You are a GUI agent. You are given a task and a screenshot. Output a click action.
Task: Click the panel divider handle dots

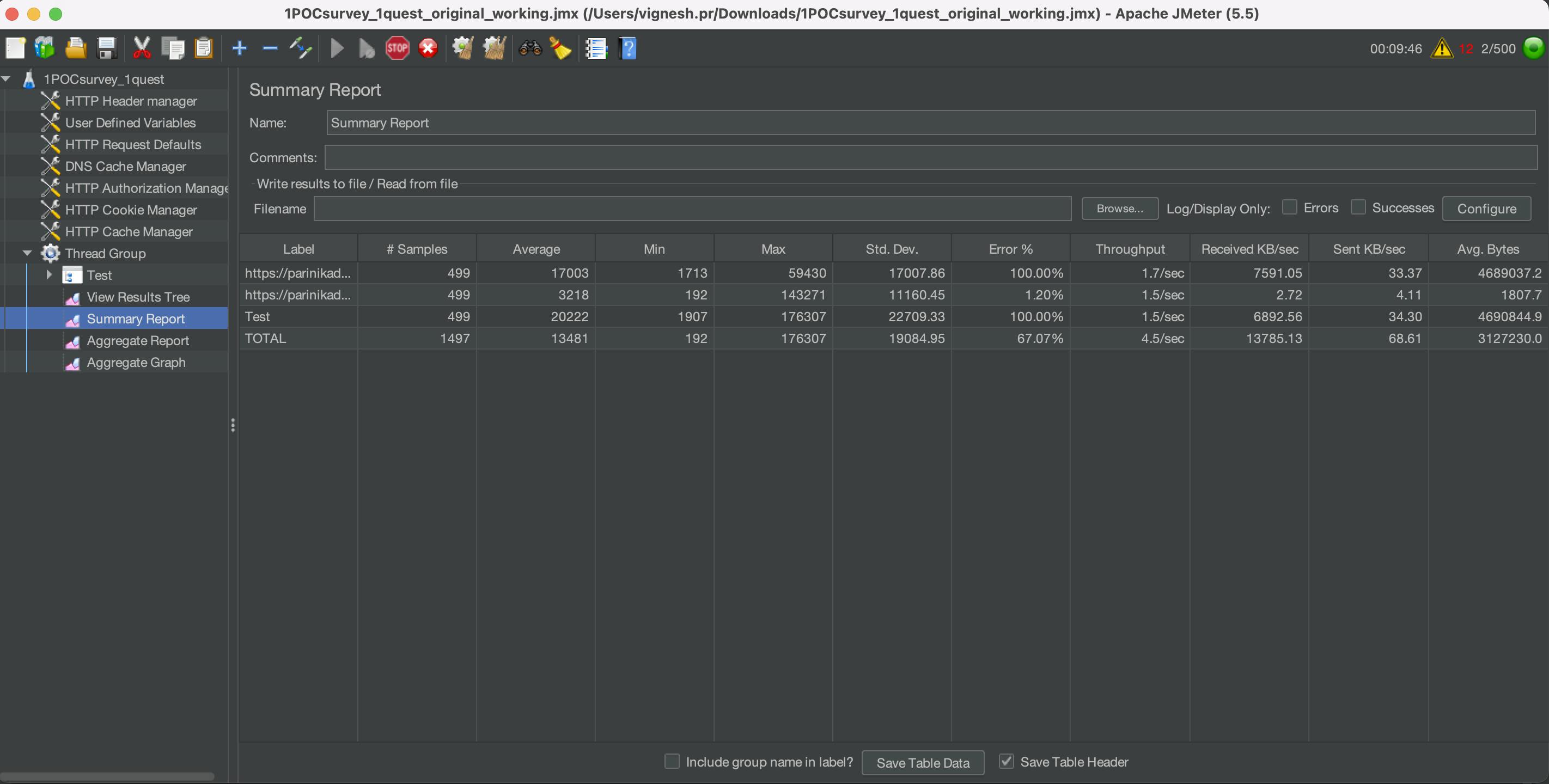pos(233,426)
